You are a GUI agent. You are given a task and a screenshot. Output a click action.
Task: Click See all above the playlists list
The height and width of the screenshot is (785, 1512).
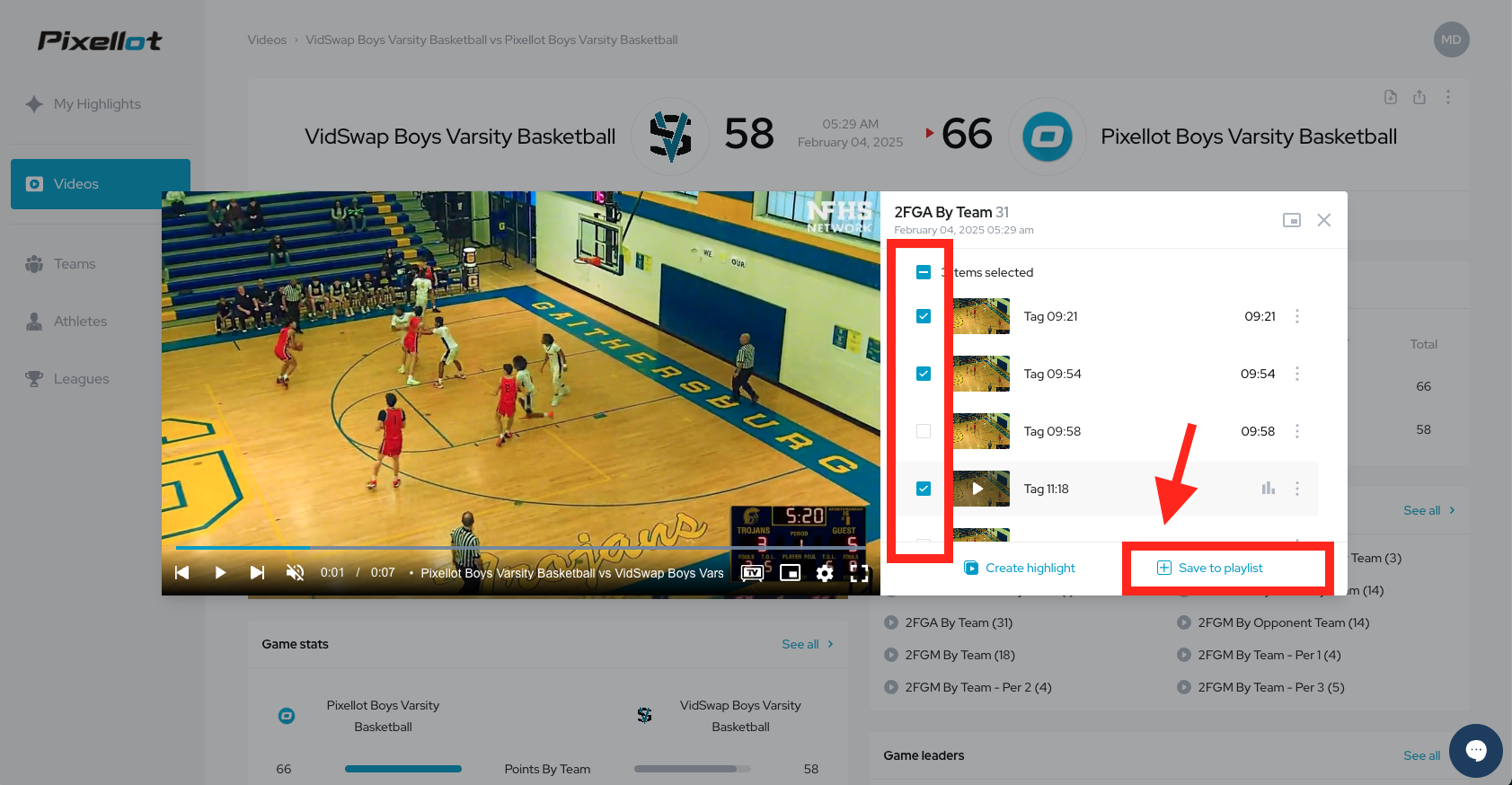(x=1429, y=510)
